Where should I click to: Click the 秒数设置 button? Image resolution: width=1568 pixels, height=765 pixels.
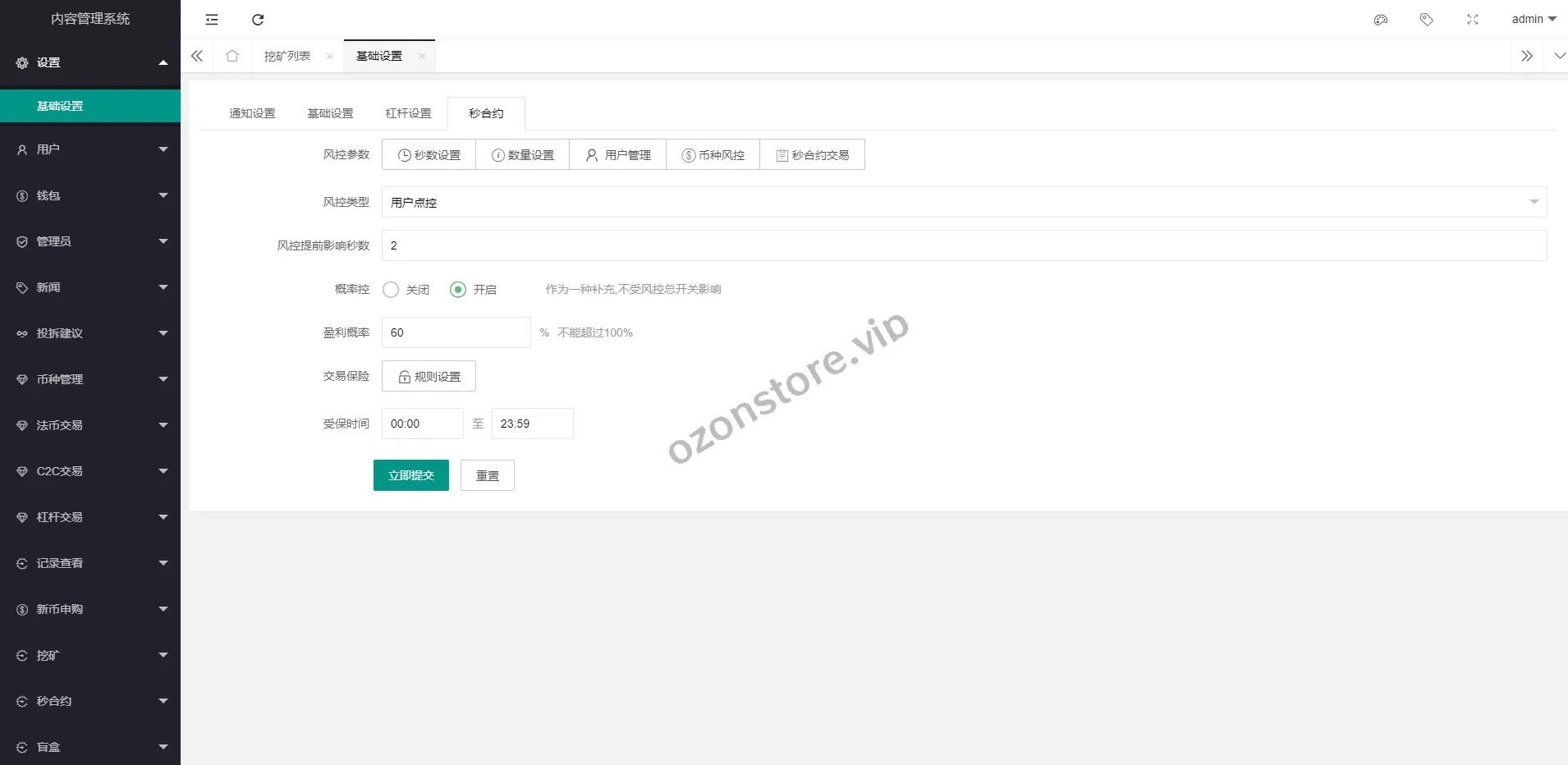point(429,155)
